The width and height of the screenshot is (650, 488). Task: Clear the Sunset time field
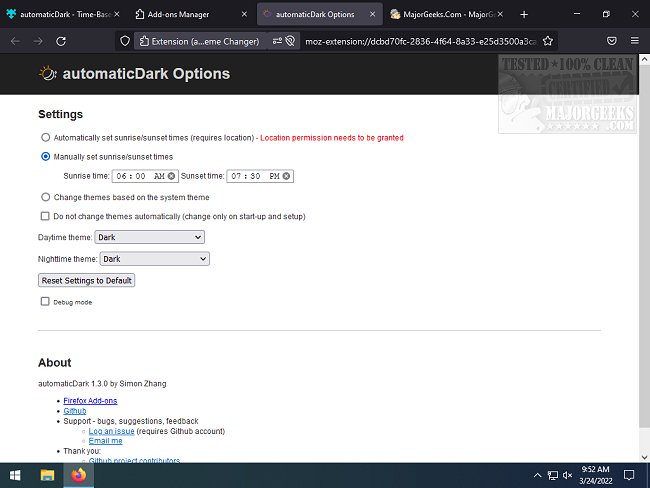click(x=286, y=176)
